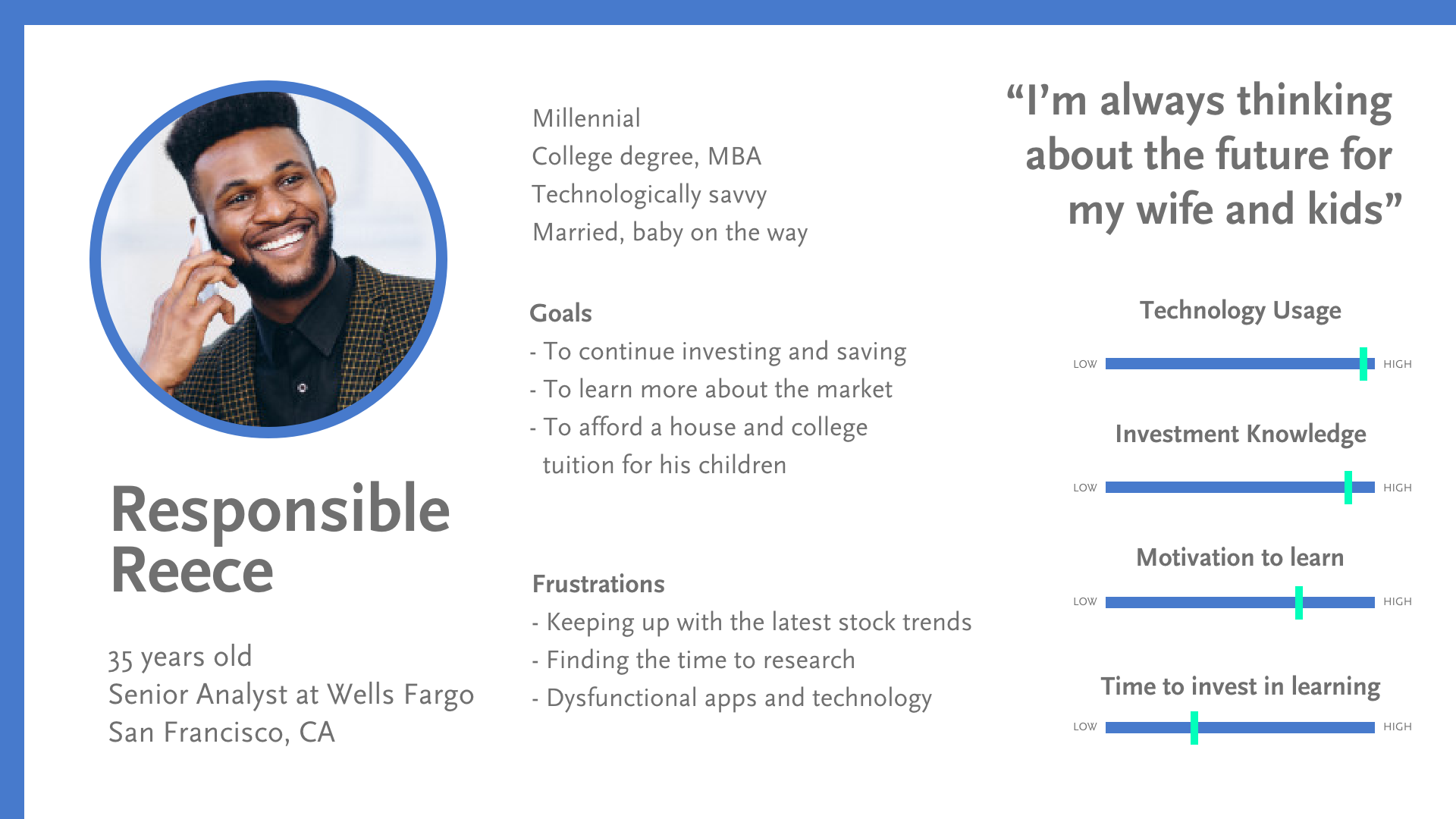Click the San Francisco, CA location text
This screenshot has height=819, width=1456.
click(x=221, y=733)
